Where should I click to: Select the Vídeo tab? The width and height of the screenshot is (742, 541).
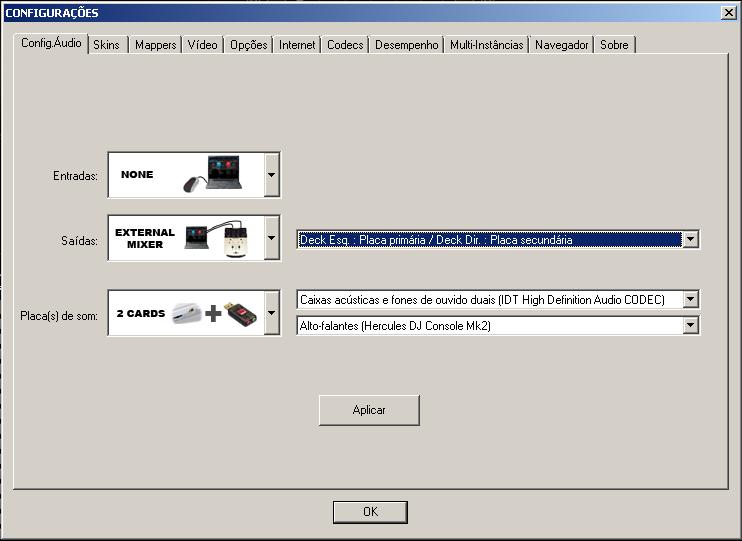[202, 45]
